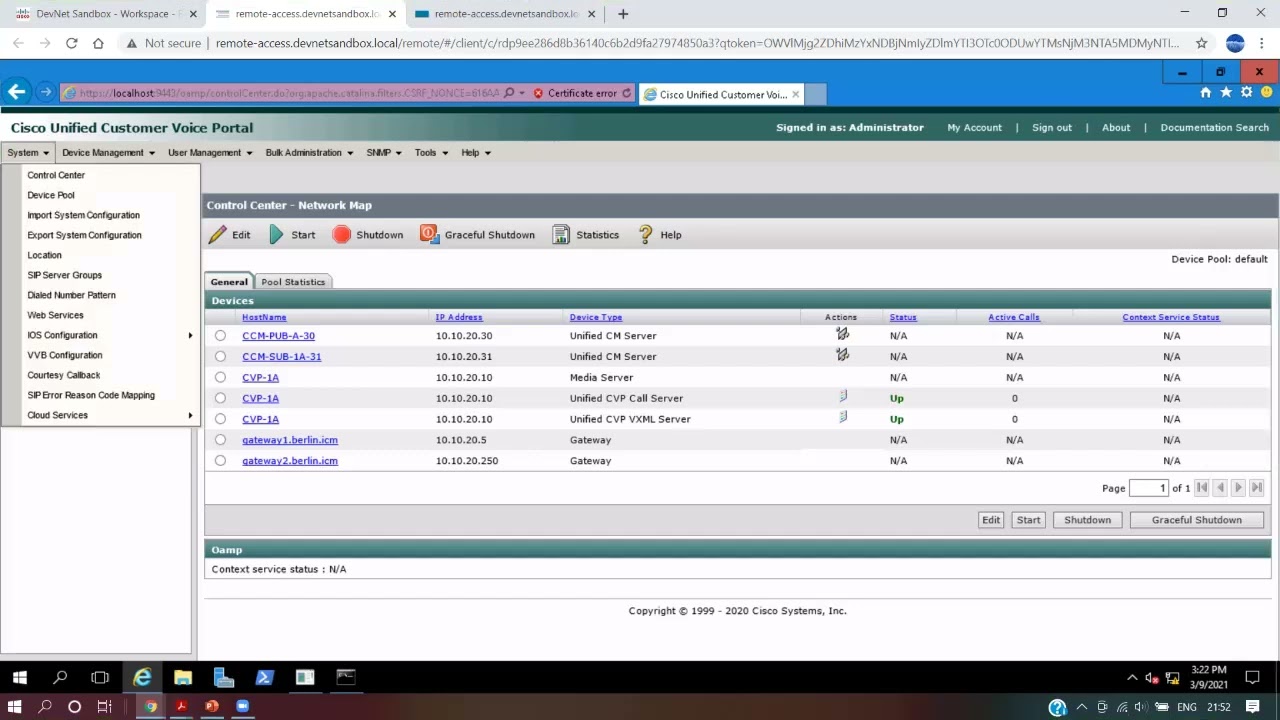Open File Explorer in remote taskbar
The image size is (1280, 720).
click(183, 677)
